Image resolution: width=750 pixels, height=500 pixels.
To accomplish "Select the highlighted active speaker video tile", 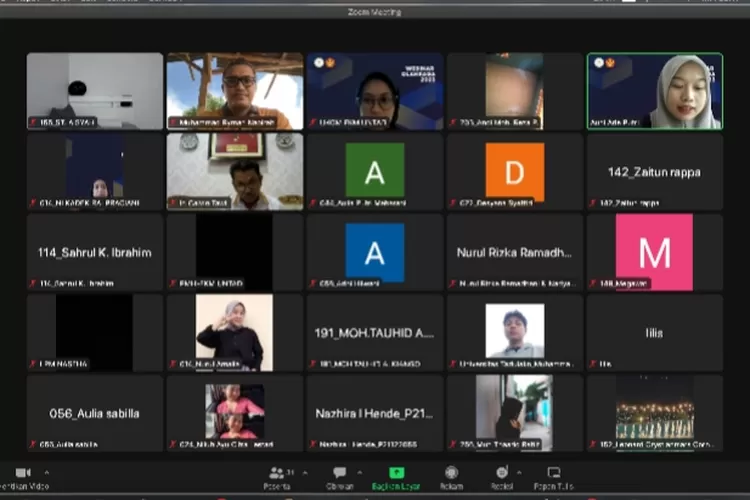I will click(x=655, y=91).
